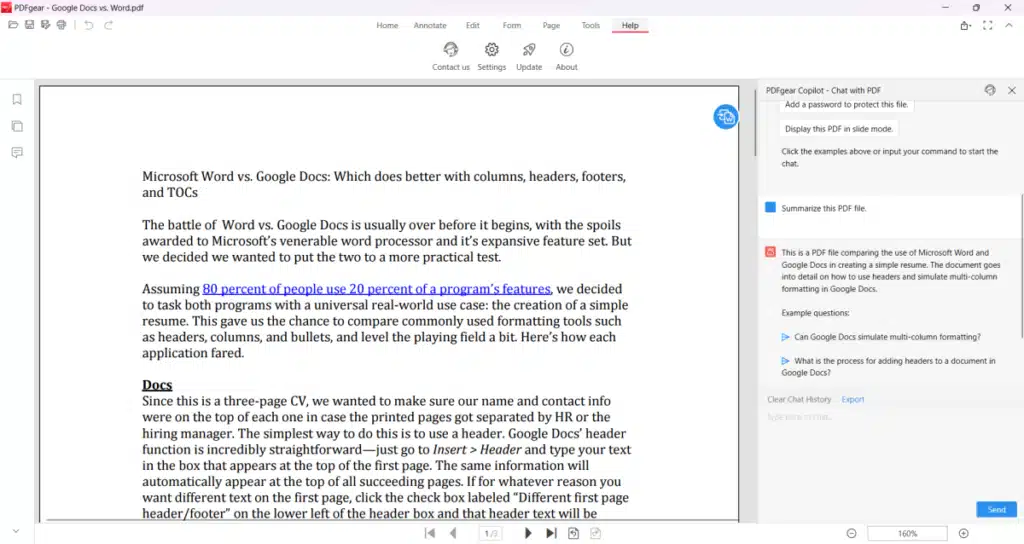The width and height of the screenshot is (1024, 544).
Task: Click 'Display this PDF in slide mode' example
Action: (x=839, y=129)
